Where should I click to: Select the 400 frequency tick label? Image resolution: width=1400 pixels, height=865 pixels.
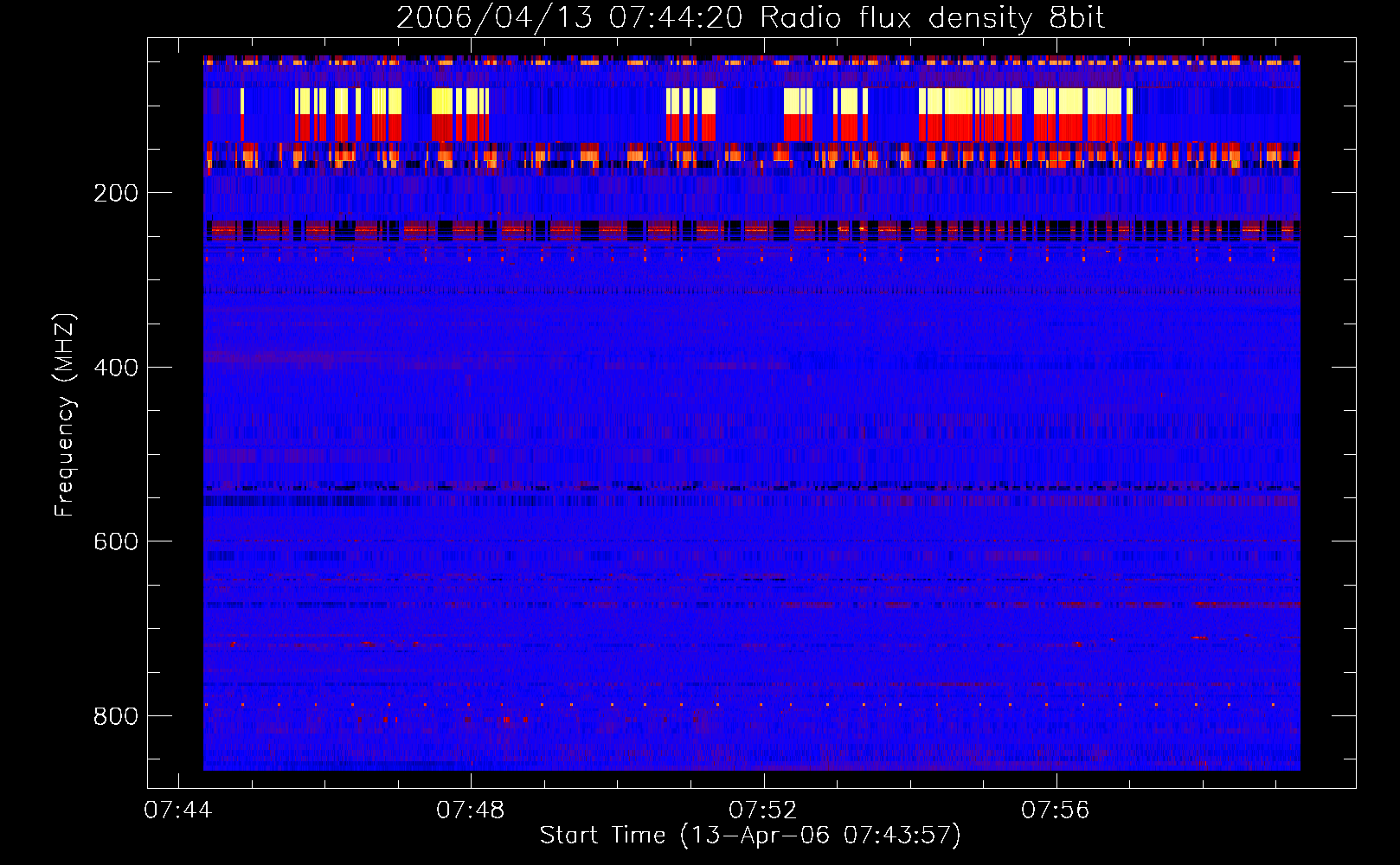tap(116, 368)
